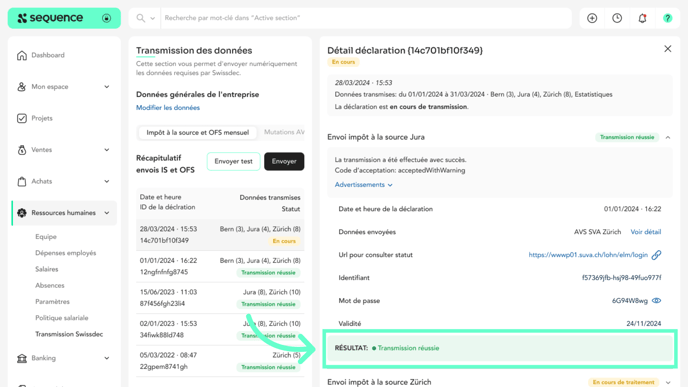Toggle password visibility eye icon
Image resolution: width=688 pixels, height=387 pixels.
(656, 301)
